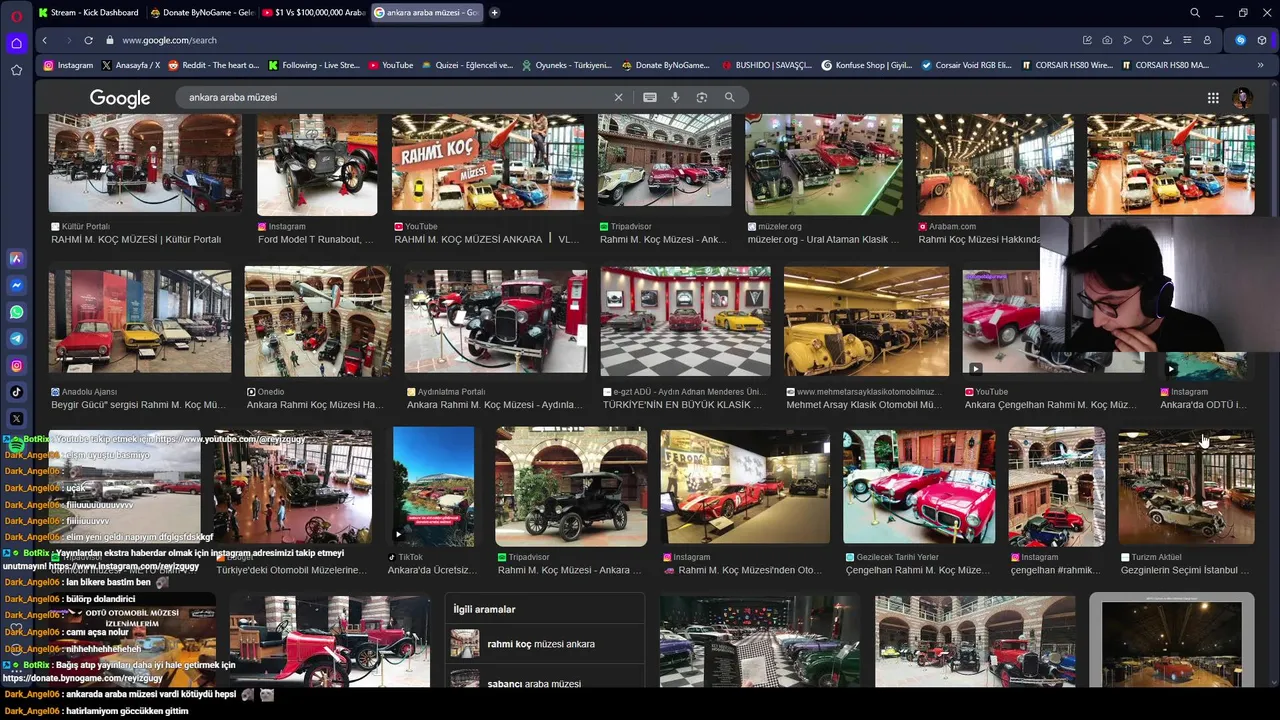
Task: Click the Google logo
Action: (x=120, y=98)
